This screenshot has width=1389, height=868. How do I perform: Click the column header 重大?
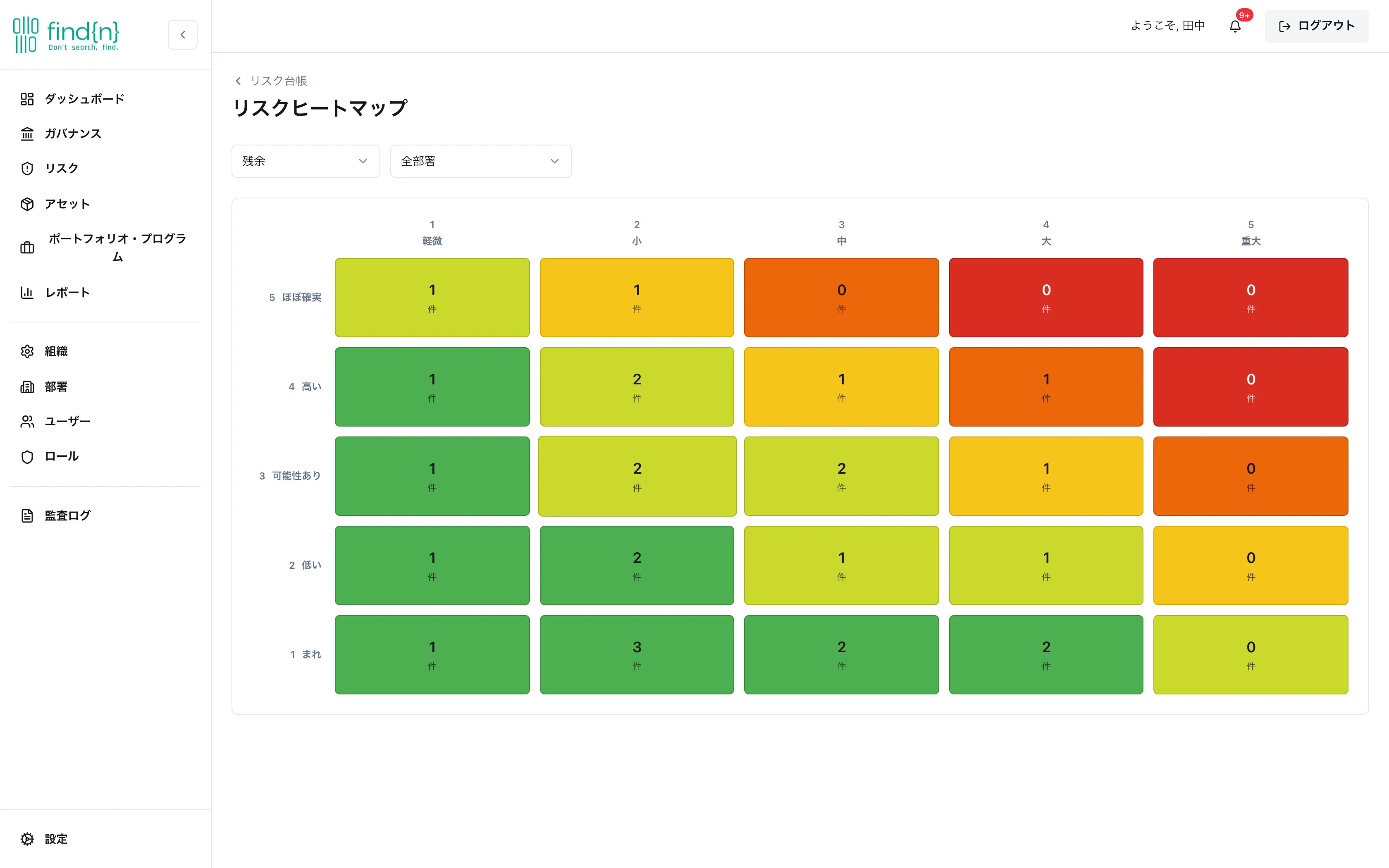coord(1251,241)
